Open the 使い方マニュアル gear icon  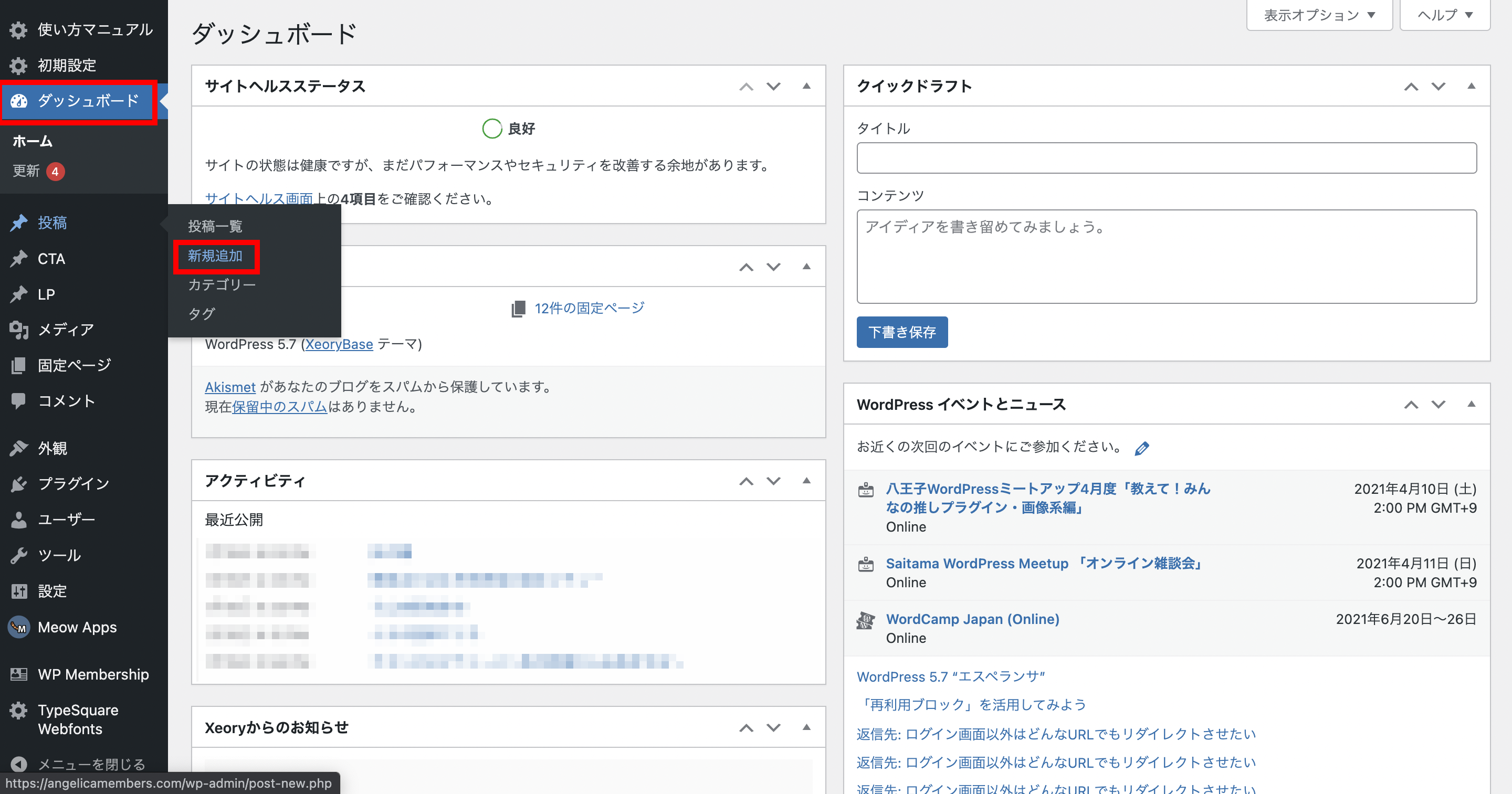[19, 30]
